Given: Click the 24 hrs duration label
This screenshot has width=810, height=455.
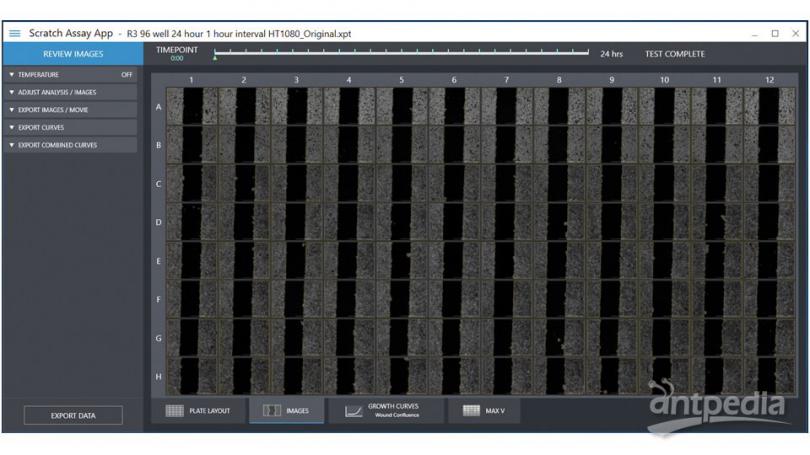Looking at the screenshot, I should click(x=612, y=54).
